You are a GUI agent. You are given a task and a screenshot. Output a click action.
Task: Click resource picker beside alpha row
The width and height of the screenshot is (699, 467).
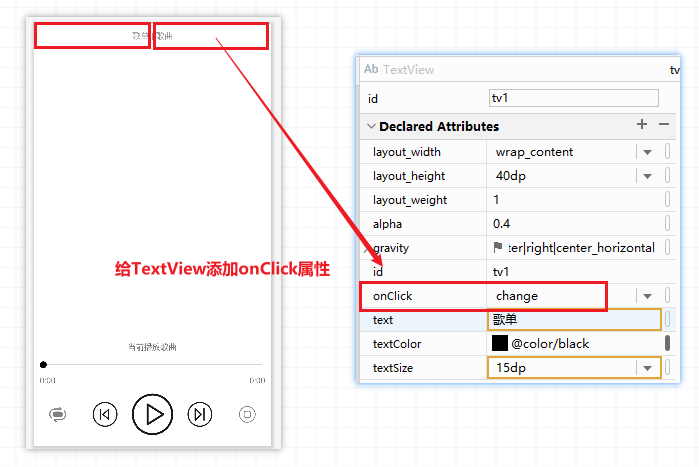[x=667, y=224]
